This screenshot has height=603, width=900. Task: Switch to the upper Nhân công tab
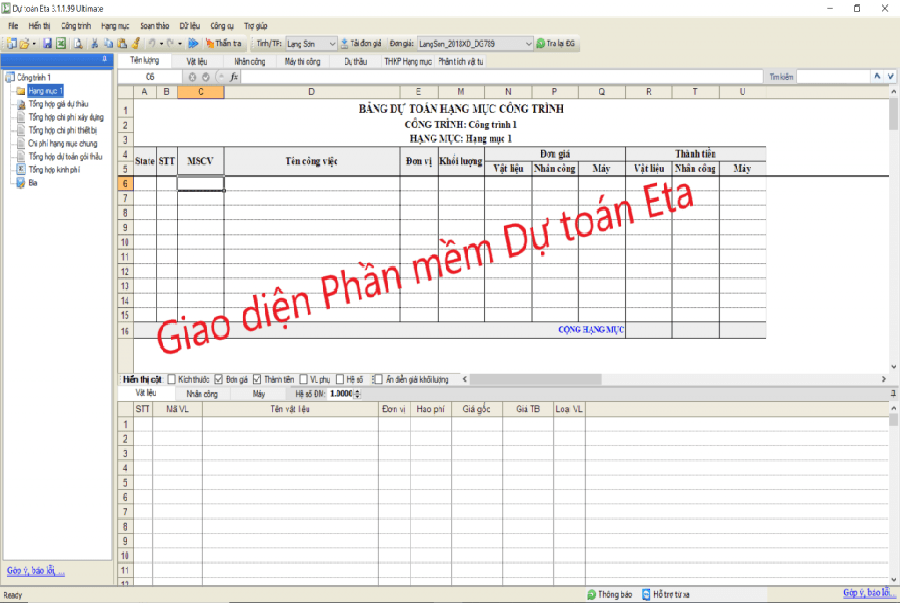point(250,61)
